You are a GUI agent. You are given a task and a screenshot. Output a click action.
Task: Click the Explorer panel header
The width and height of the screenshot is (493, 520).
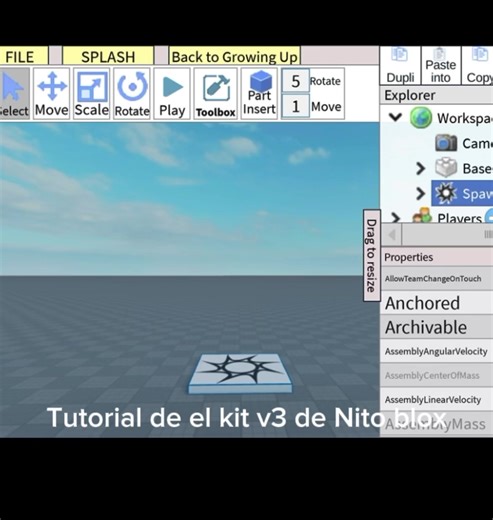[437, 95]
